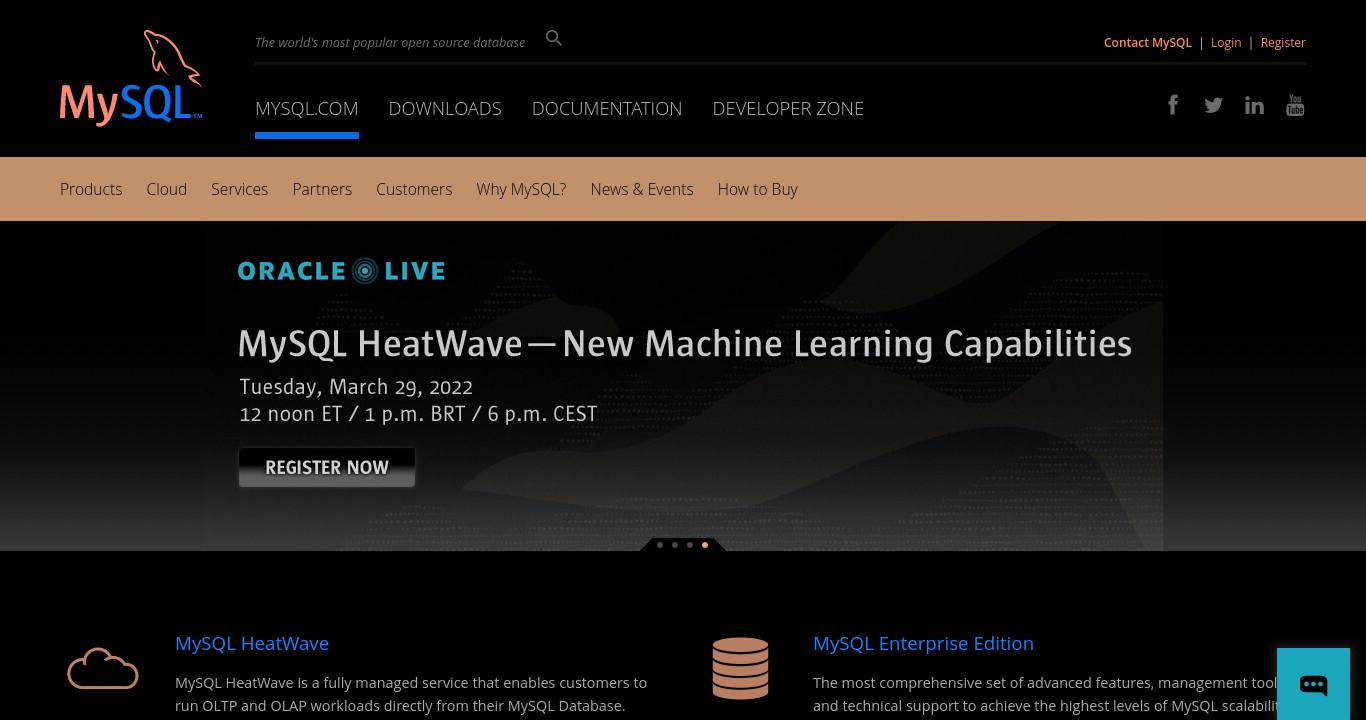Viewport: 1366px width, 720px height.
Task: Open Why MySQL? menu item
Action: [x=521, y=189]
